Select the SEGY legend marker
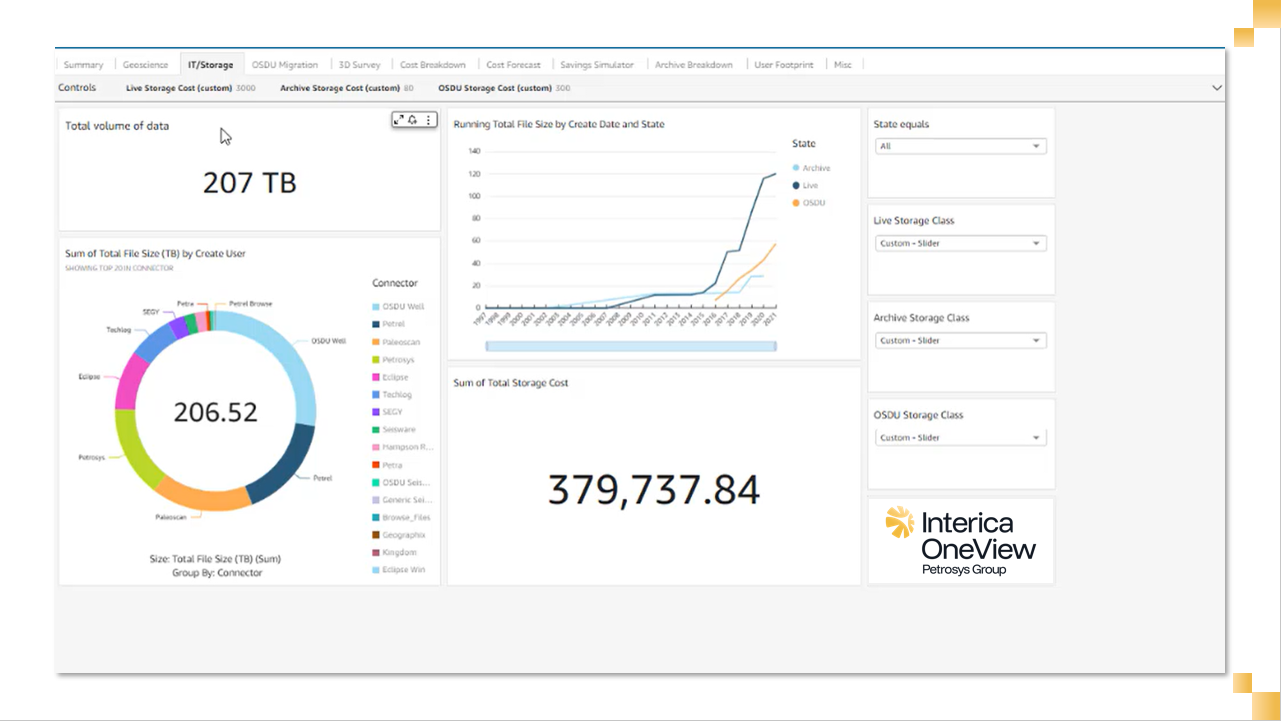 click(x=375, y=411)
